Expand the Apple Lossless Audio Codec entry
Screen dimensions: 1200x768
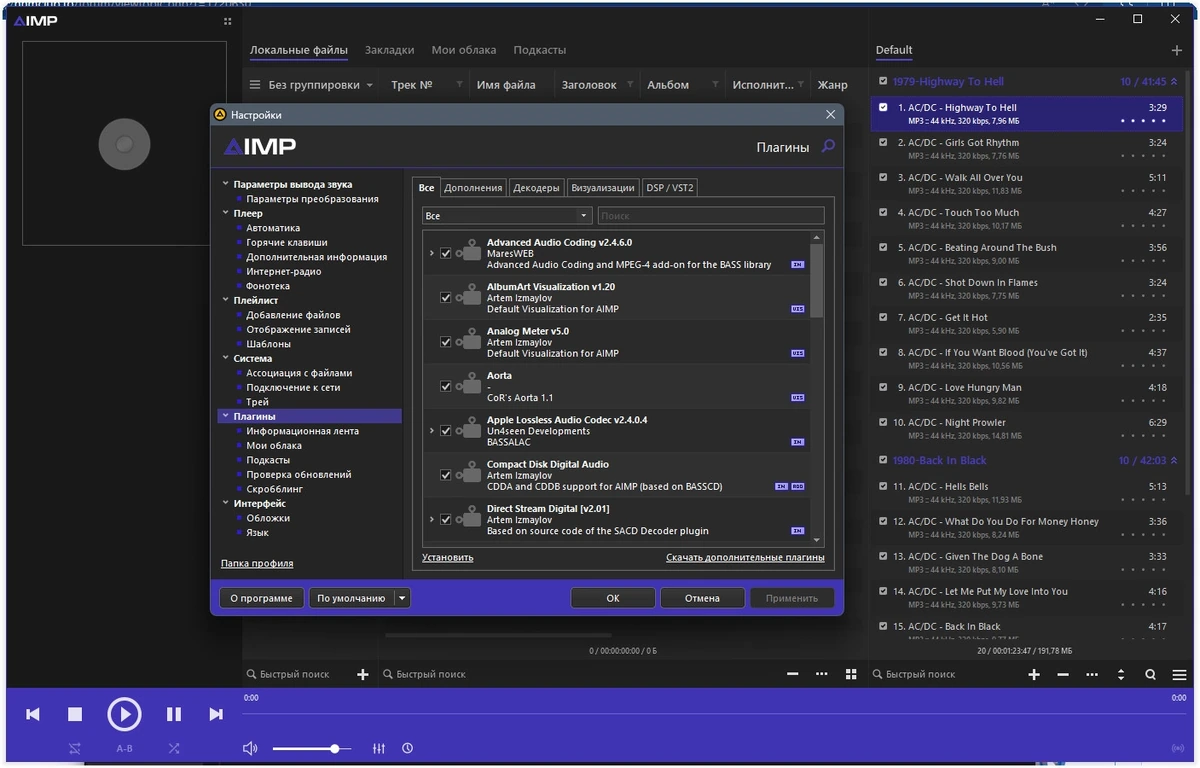pos(431,431)
